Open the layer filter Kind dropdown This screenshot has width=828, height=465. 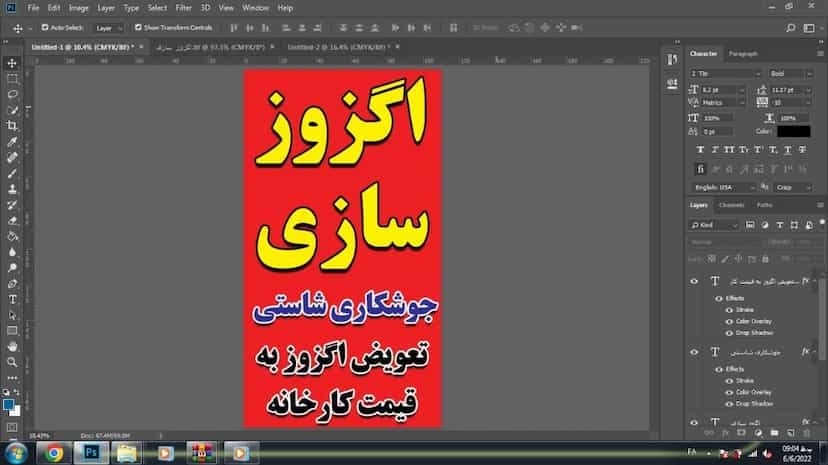click(x=713, y=225)
